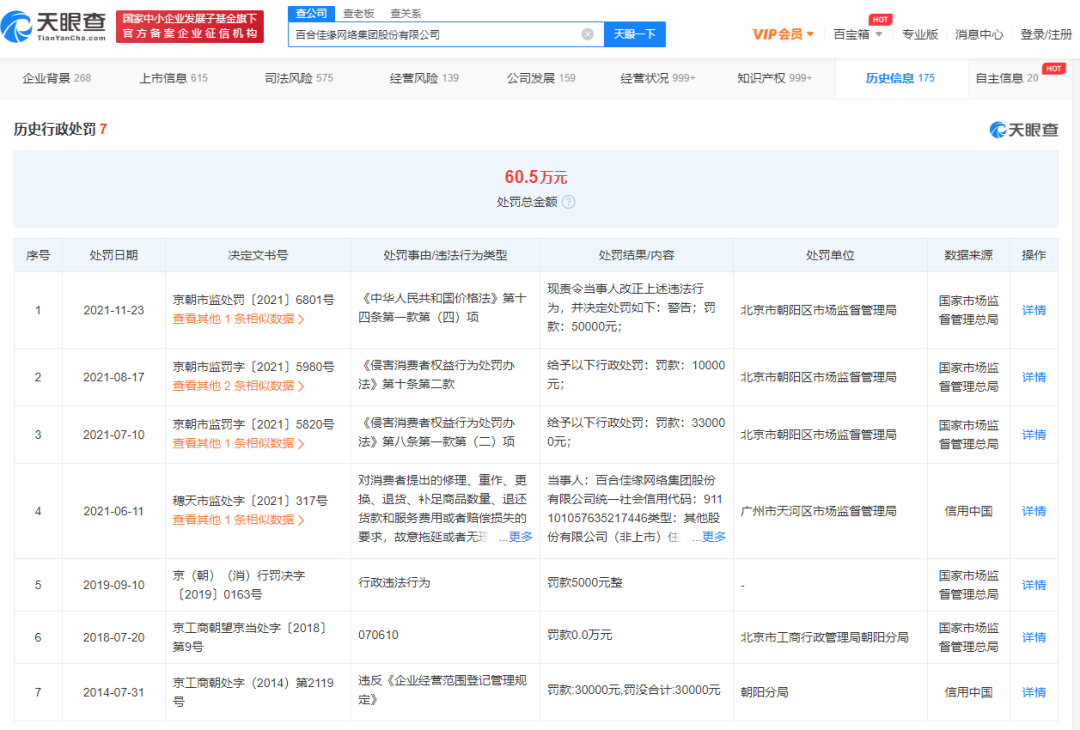This screenshot has width=1080, height=730.
Task: Open 专业版 link
Action: (920, 34)
